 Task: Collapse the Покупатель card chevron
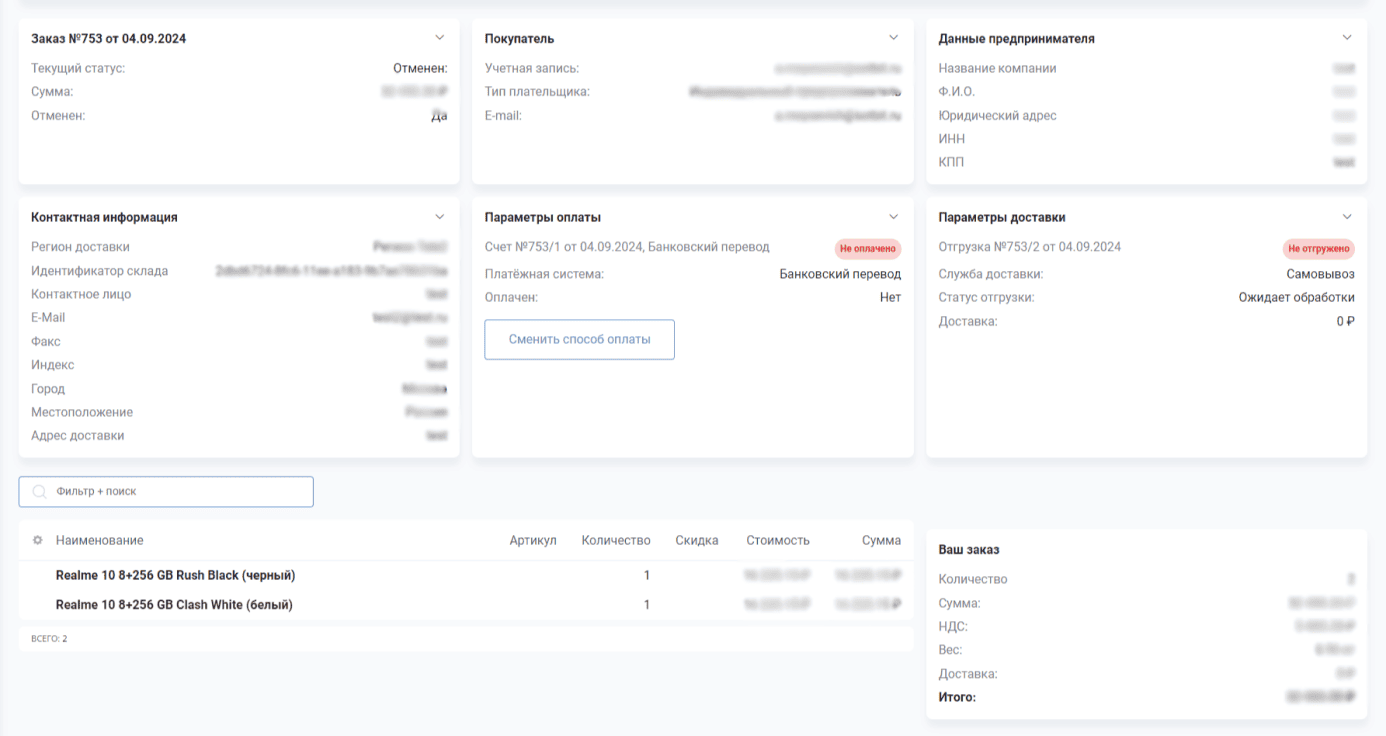[x=893, y=38]
